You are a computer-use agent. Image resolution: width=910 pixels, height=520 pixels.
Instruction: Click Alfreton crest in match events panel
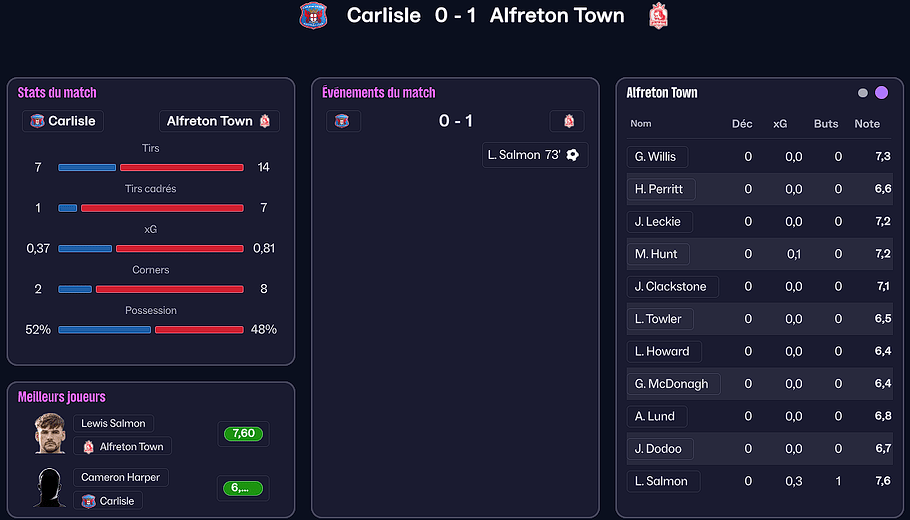point(568,121)
